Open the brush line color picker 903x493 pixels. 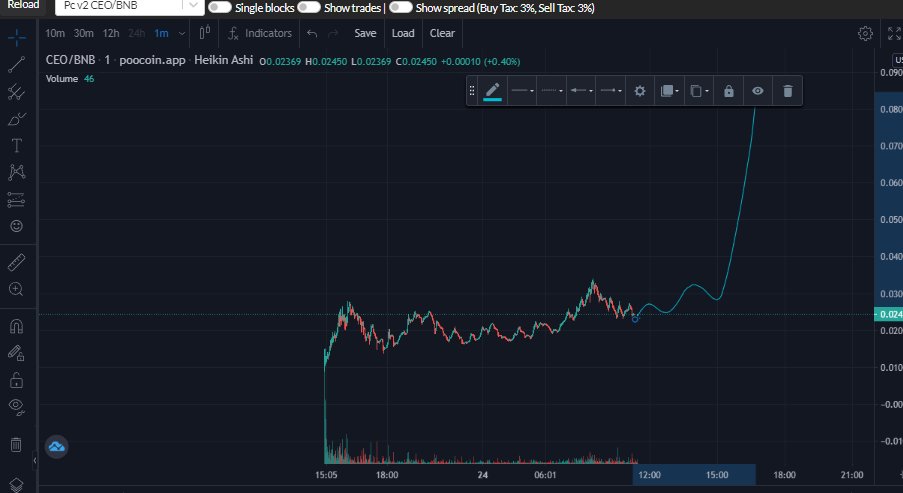[492, 91]
